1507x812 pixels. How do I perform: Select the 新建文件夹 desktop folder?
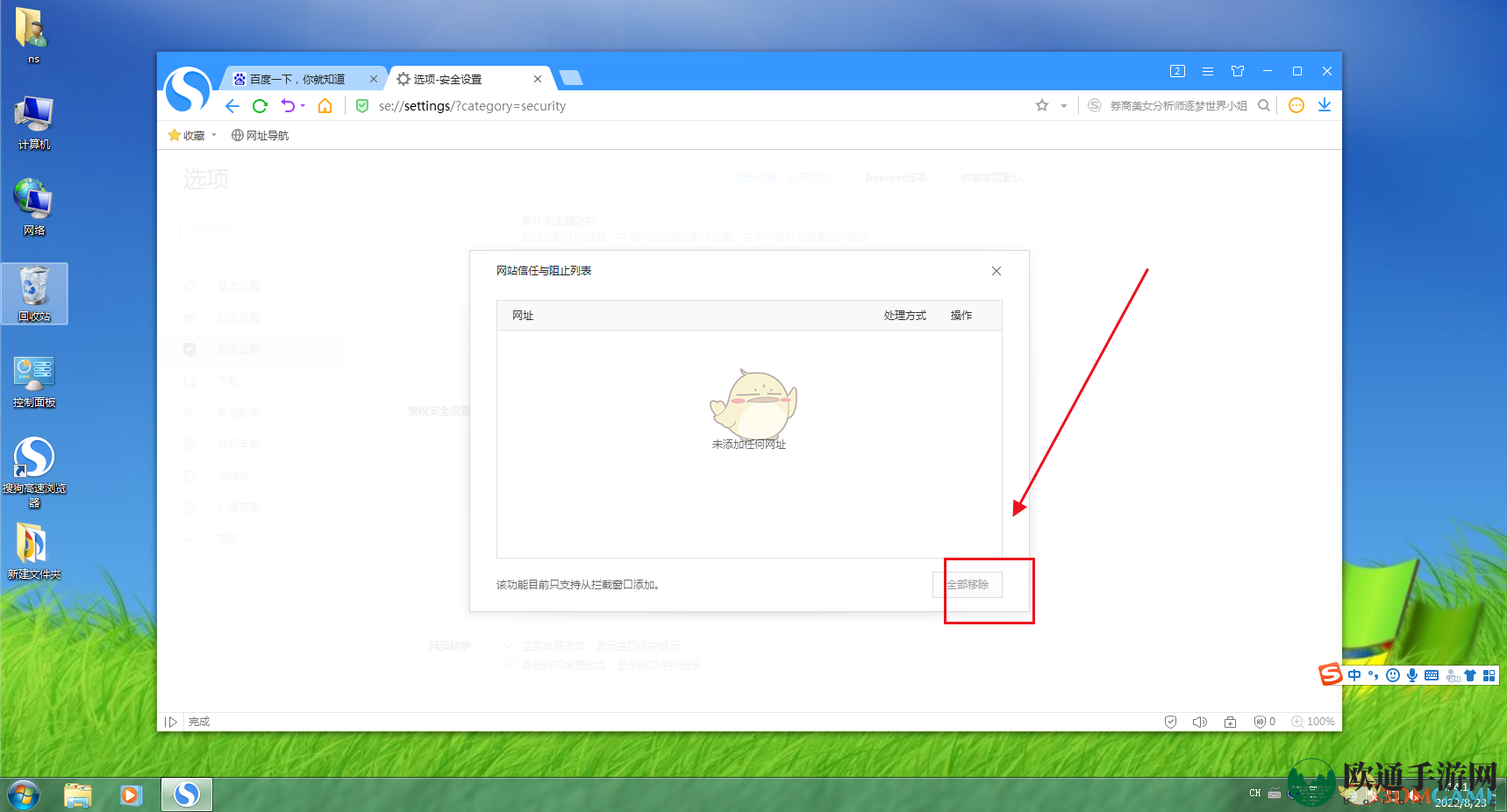(x=34, y=552)
